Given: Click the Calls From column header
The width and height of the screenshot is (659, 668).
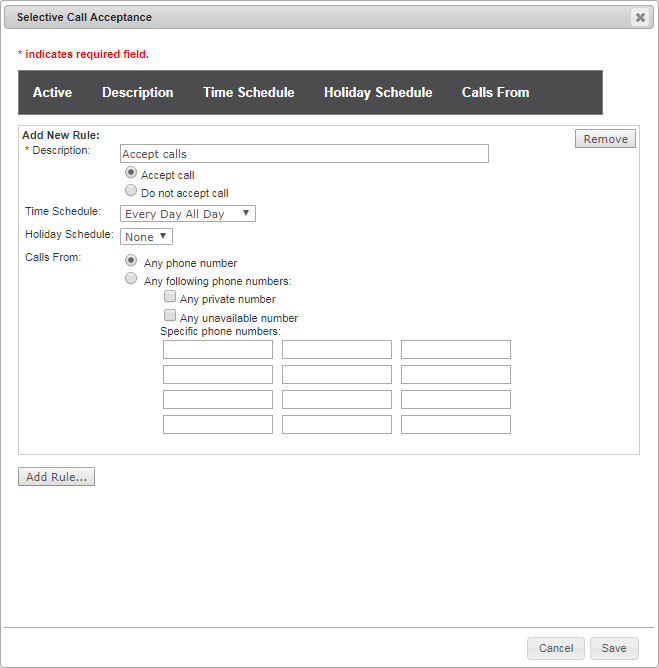Looking at the screenshot, I should tap(495, 92).
